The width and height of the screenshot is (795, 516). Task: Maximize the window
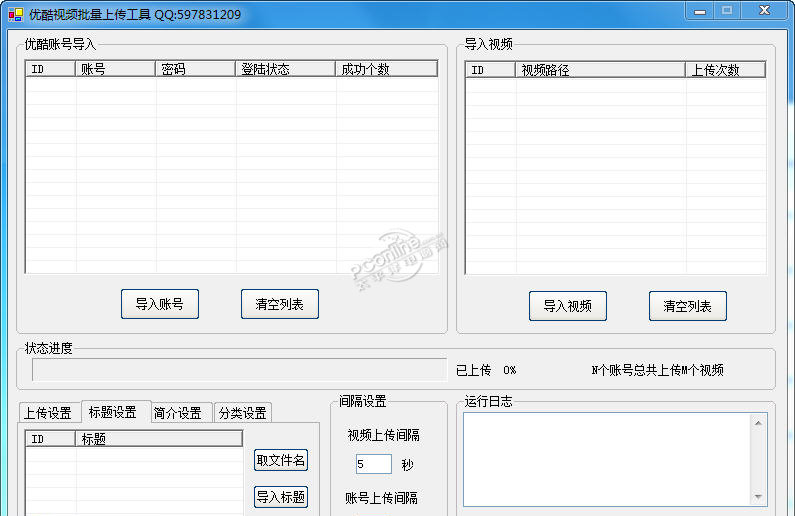(727, 11)
